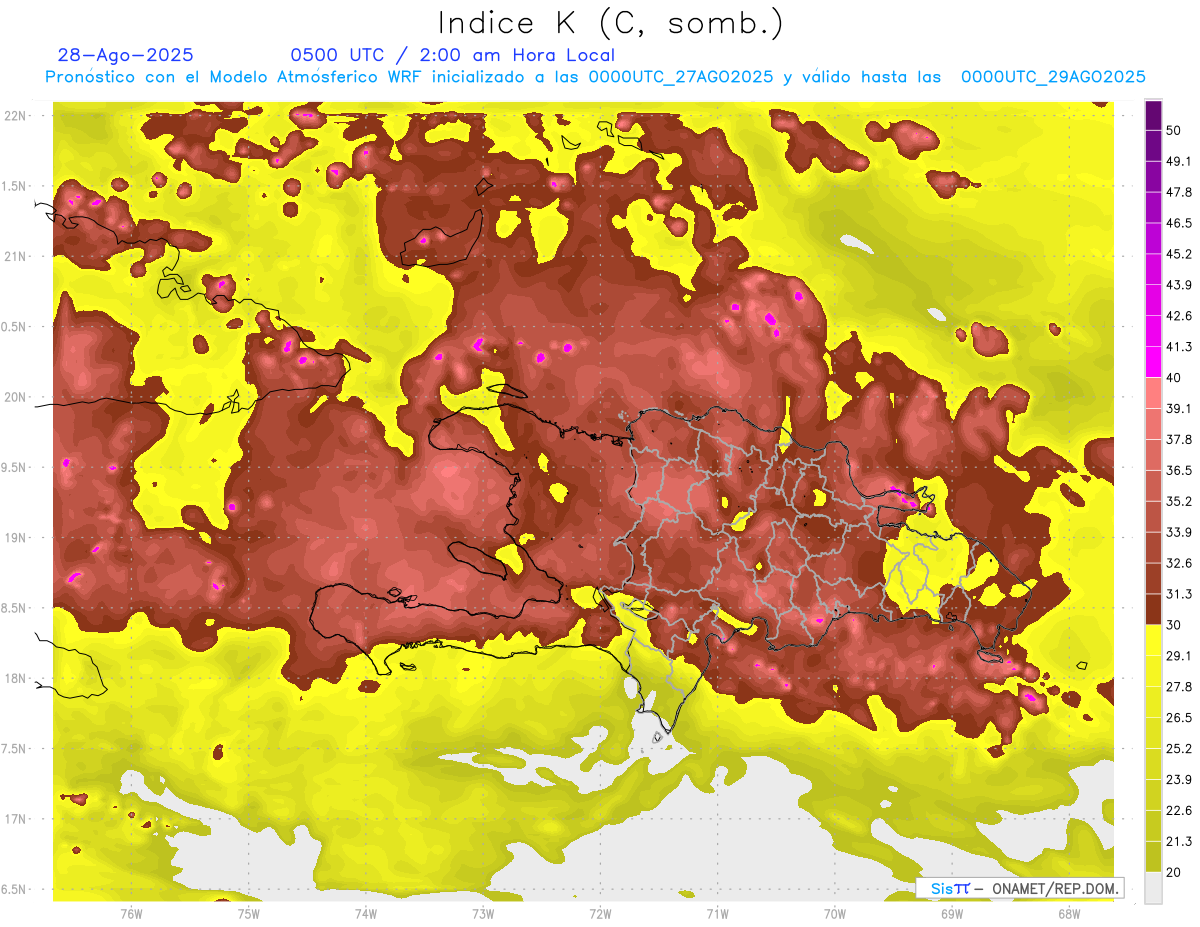Pick the dark purple swatch above 50
Screen dimensions: 1200x927
coord(1153,115)
